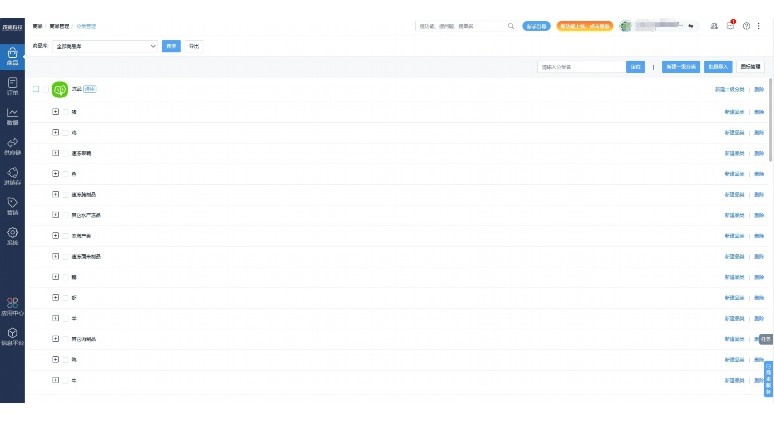Click the blue pill button beside top search
Viewport: 774px width, 421px height.
click(536, 26)
